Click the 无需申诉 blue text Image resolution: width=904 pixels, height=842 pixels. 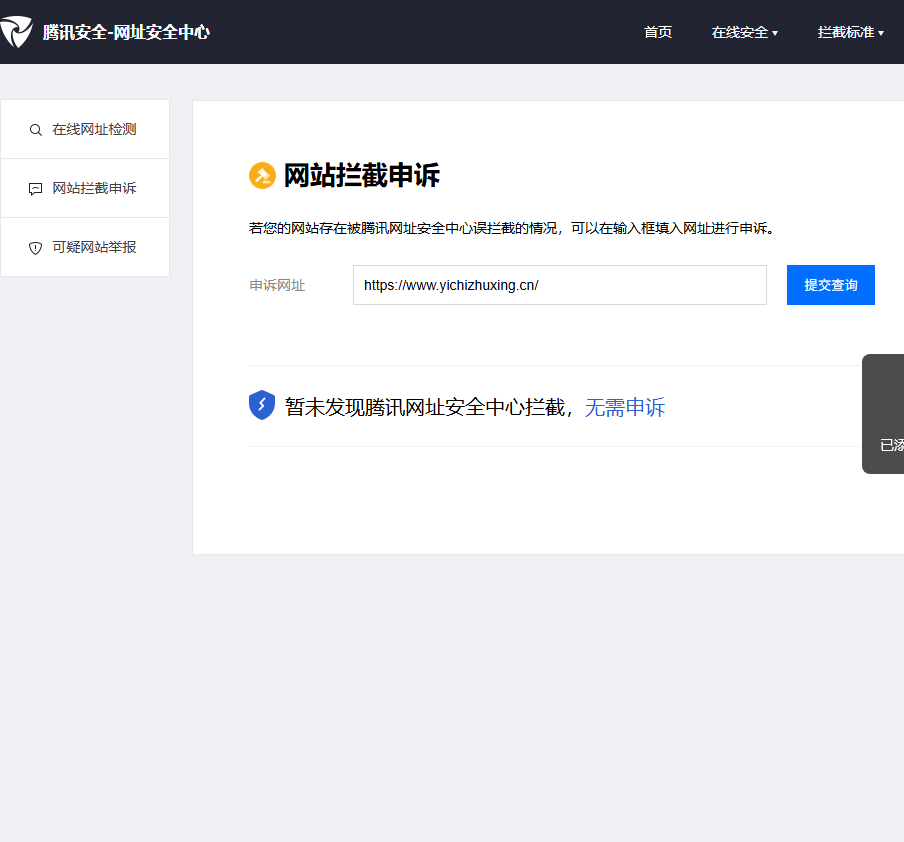click(x=625, y=407)
